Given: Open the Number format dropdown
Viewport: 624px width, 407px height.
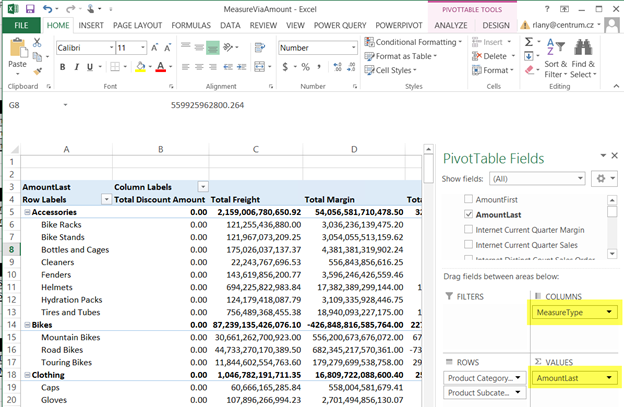Looking at the screenshot, I should [x=352, y=47].
